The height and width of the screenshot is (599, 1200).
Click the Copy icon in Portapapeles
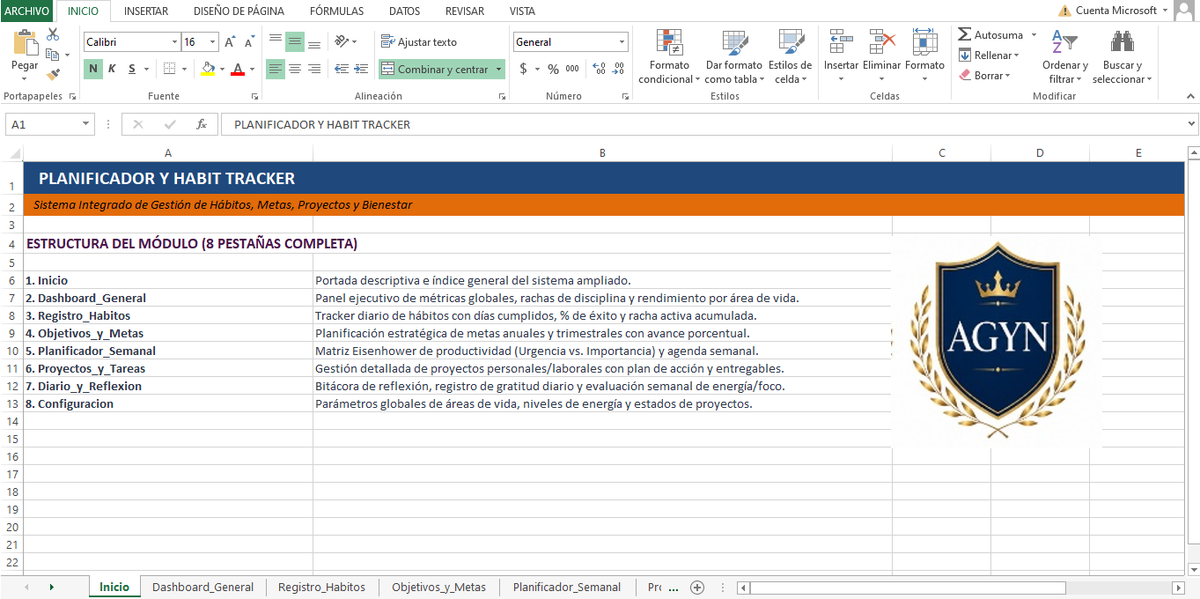[x=52, y=55]
